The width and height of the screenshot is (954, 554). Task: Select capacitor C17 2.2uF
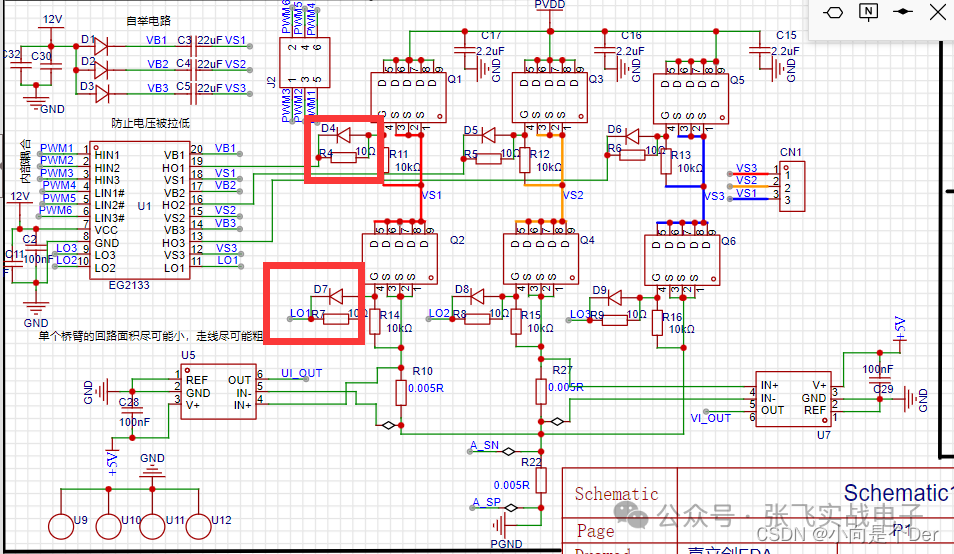(466, 51)
